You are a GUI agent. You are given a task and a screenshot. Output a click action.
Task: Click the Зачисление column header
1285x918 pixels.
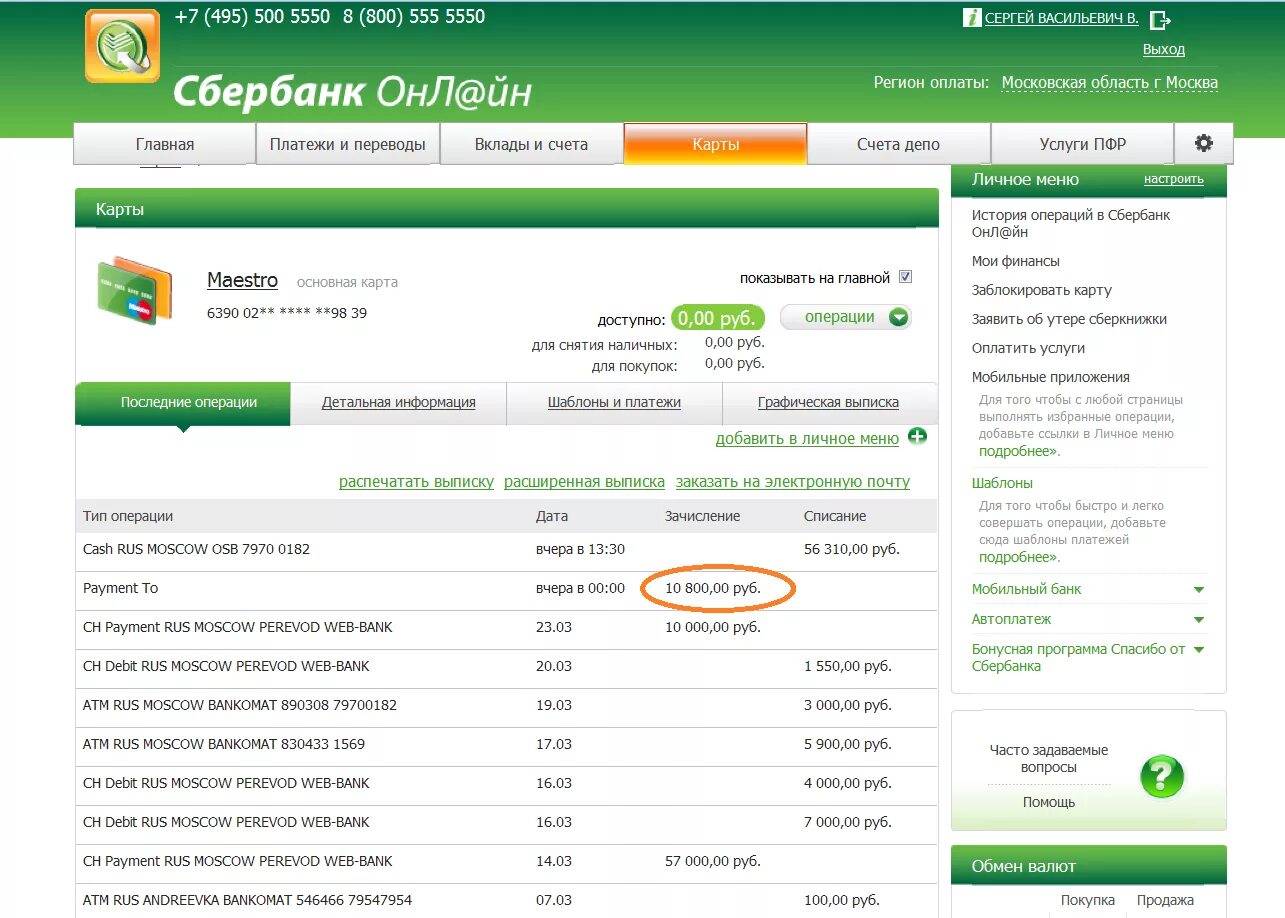pos(702,516)
